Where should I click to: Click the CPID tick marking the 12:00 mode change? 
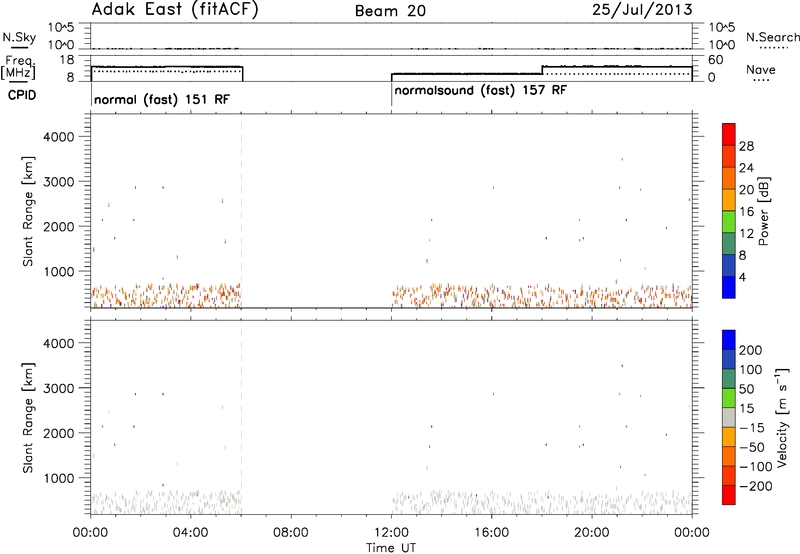[x=391, y=94]
